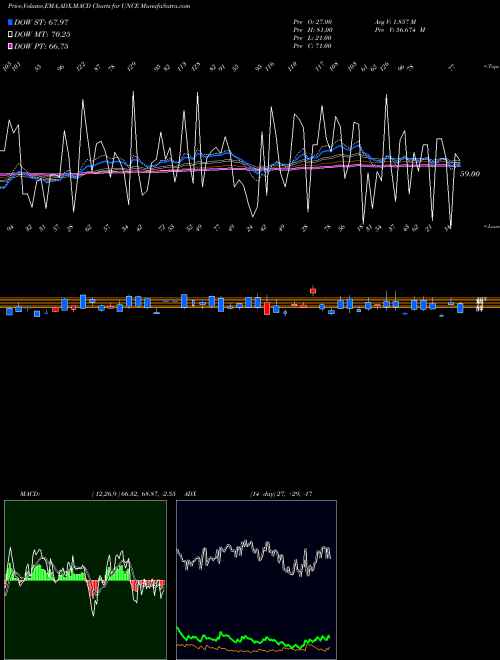Click the lone red candlestick above the orange band

(x=313, y=290)
